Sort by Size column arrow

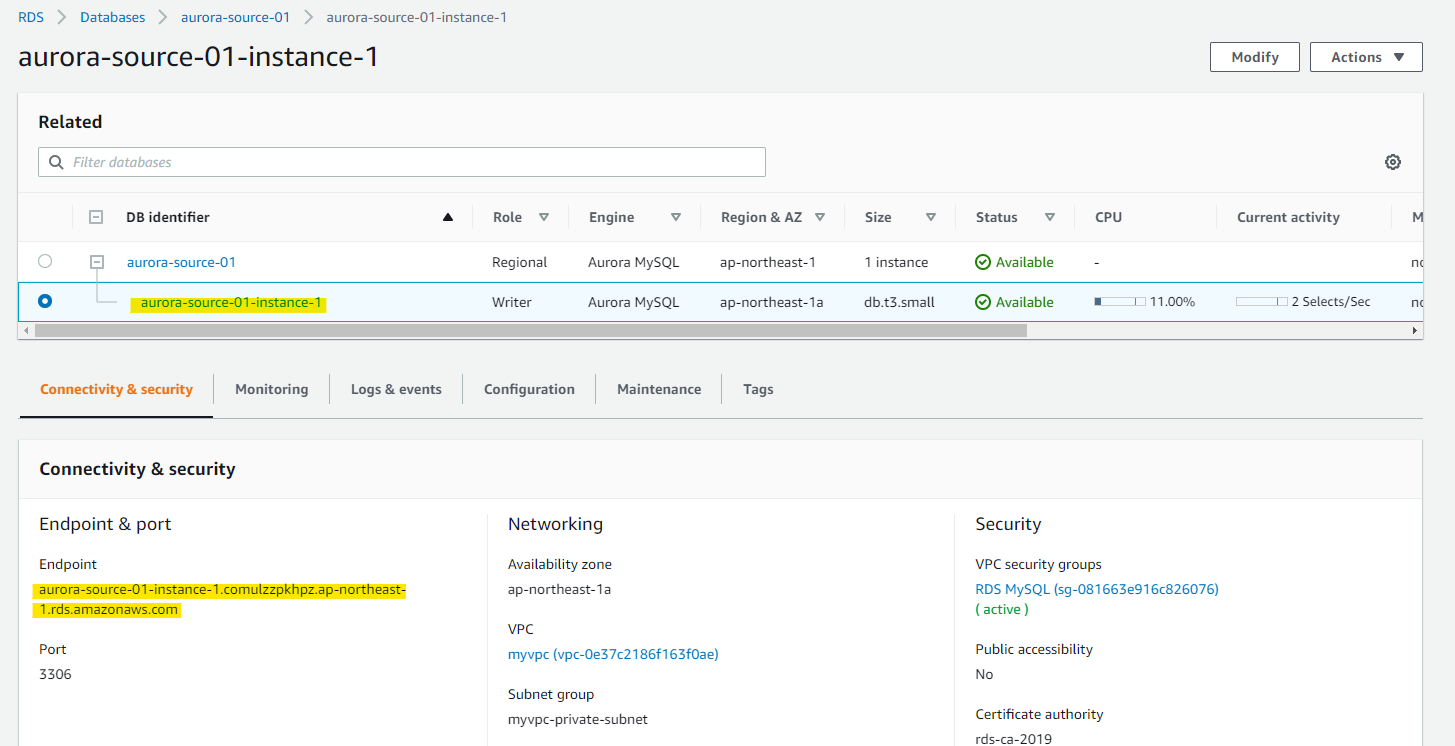931,217
